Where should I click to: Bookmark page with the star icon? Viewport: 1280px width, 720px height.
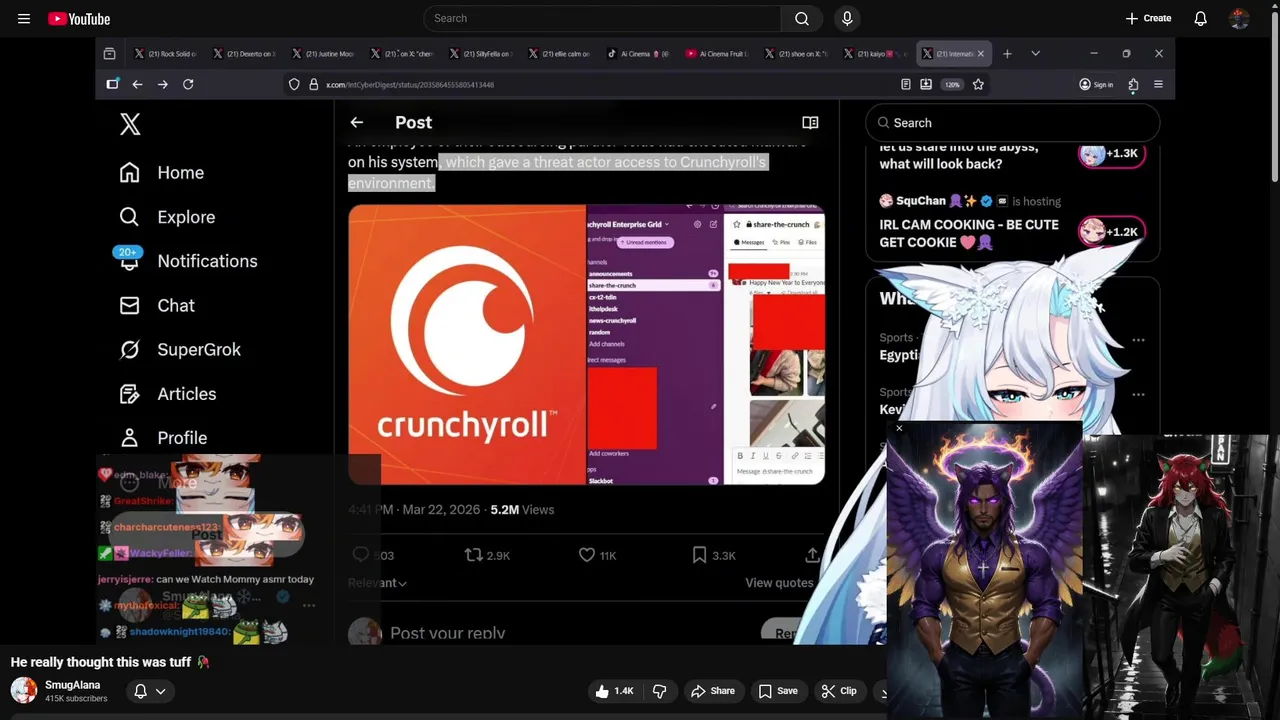pyautogui.click(x=978, y=85)
